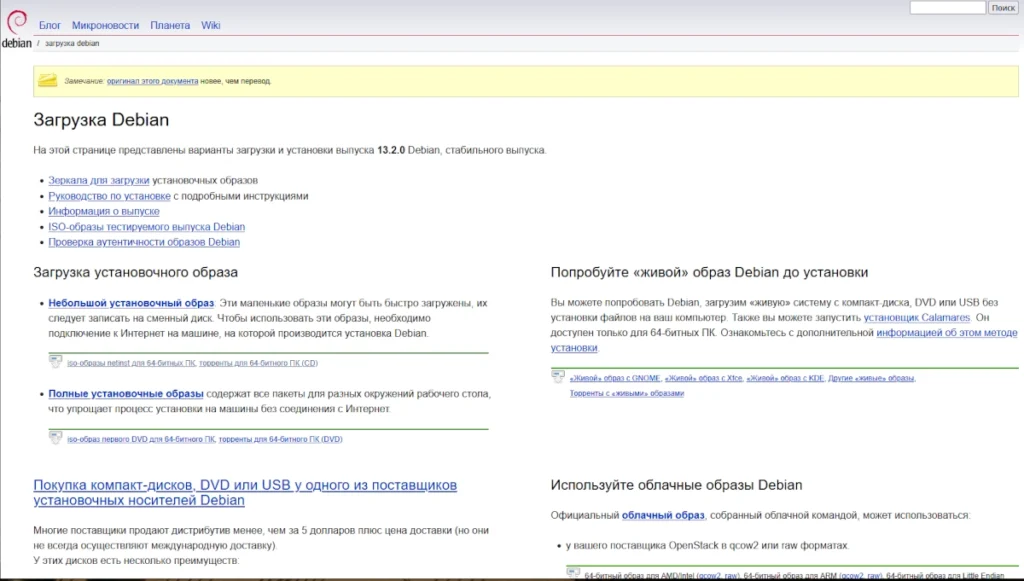
Task: Open the Wiki menu item
Action: [210, 25]
